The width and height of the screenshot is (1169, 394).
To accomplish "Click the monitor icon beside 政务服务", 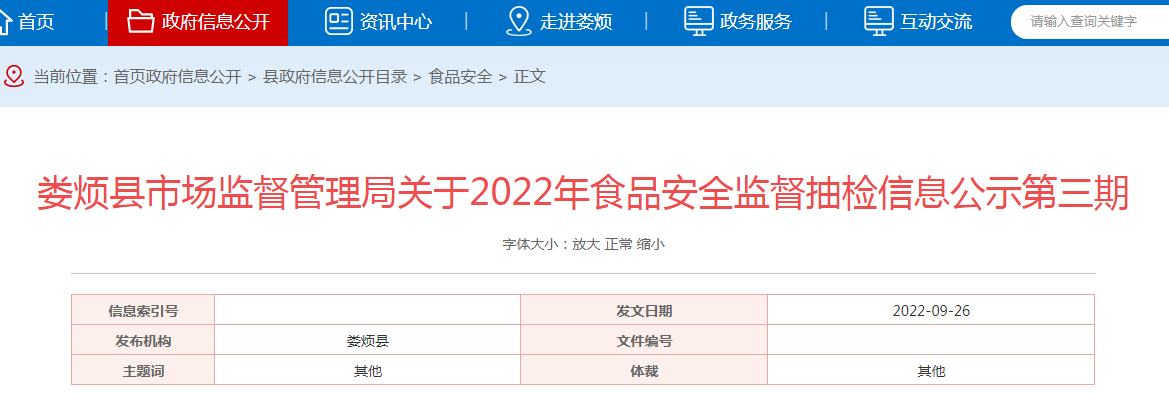I will (699, 21).
